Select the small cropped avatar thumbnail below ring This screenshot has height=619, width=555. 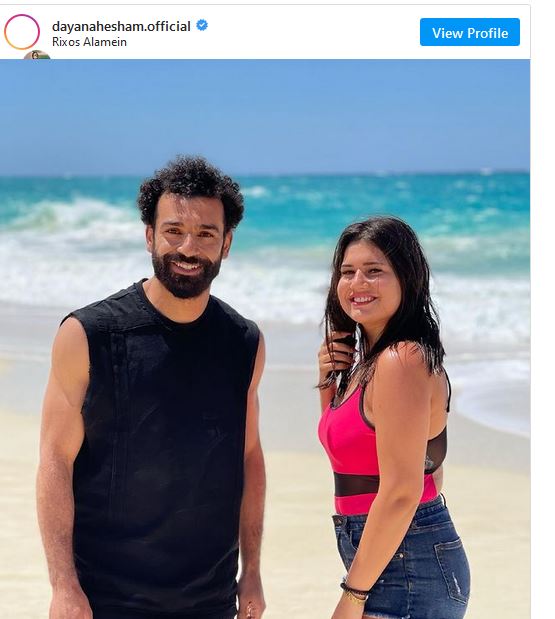click(37, 55)
